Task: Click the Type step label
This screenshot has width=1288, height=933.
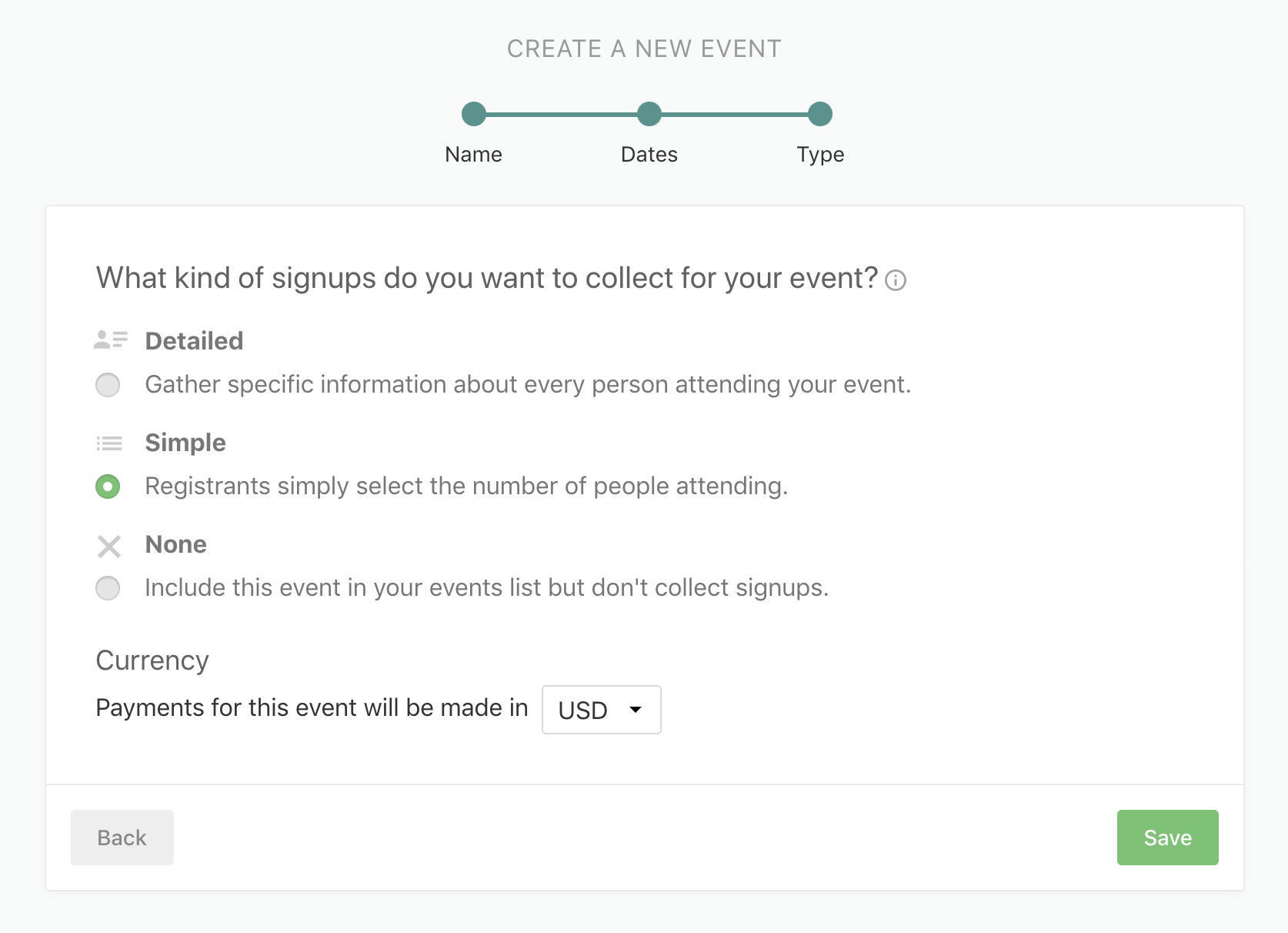Action: coord(820,155)
